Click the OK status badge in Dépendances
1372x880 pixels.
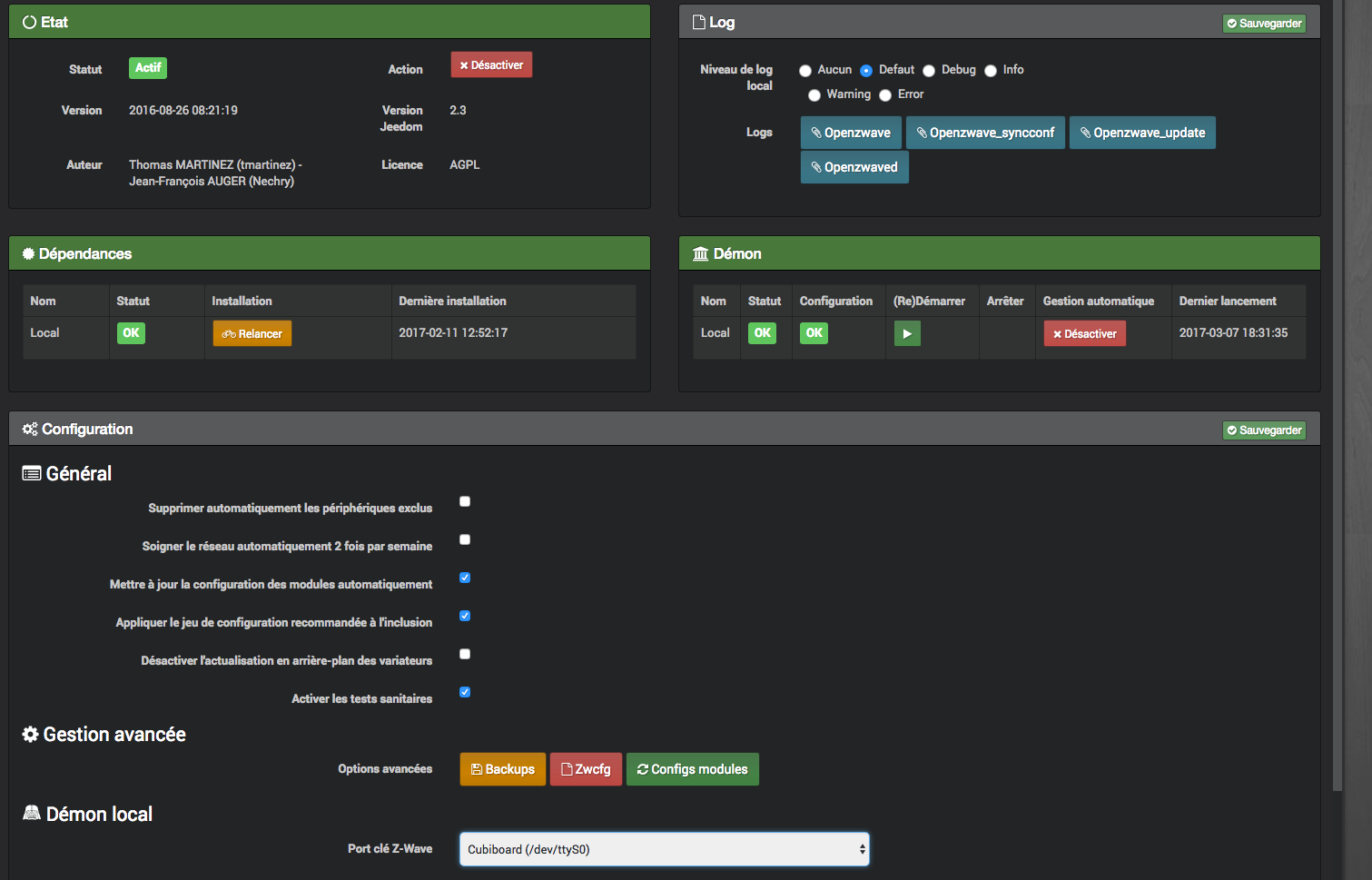[x=131, y=333]
